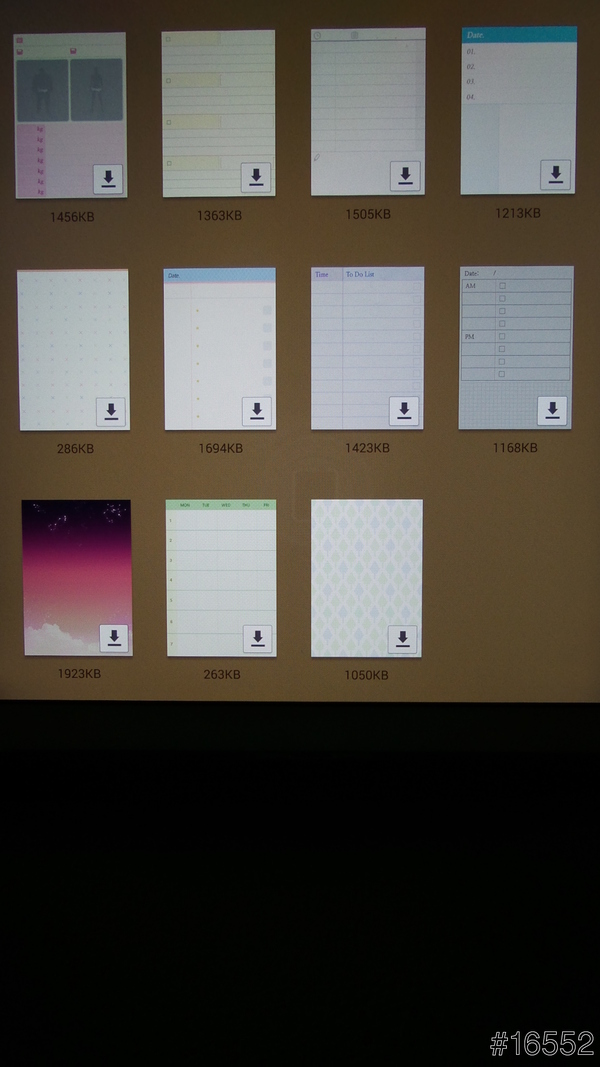Download the 1423KB To Do List template
This screenshot has width=600, height=1067.
click(404, 411)
